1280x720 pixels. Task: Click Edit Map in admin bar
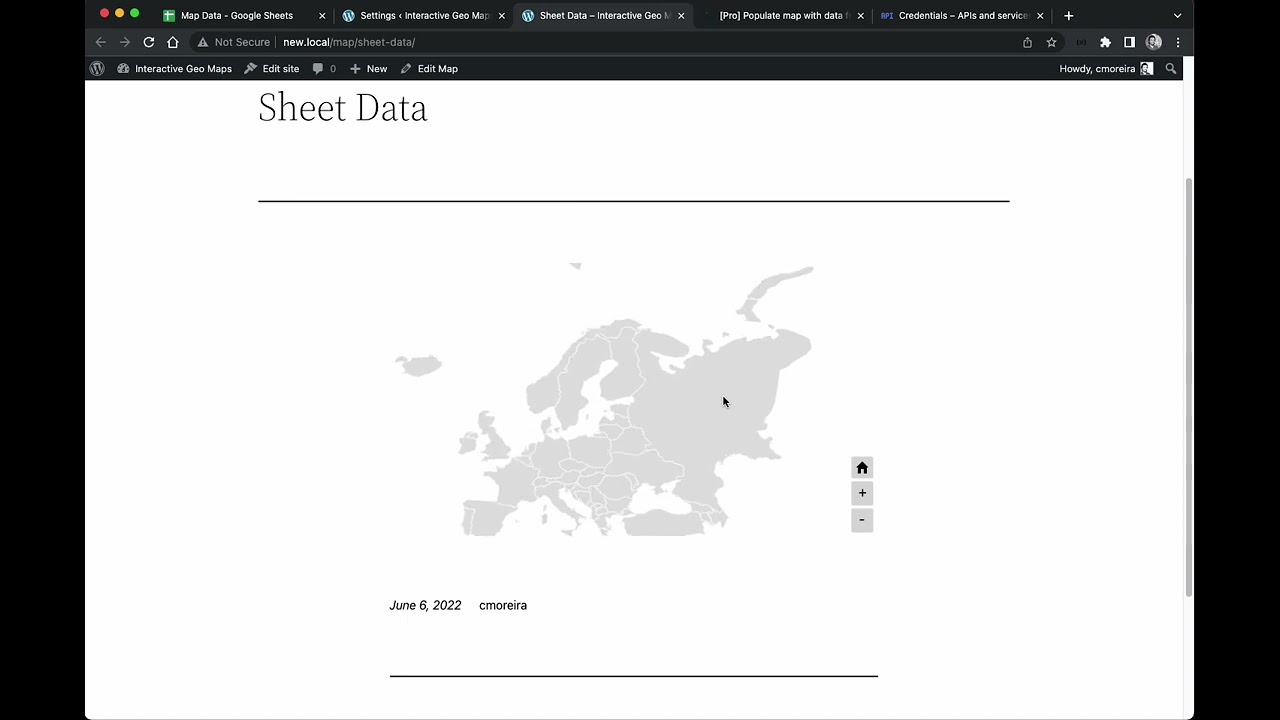pyautogui.click(x=429, y=69)
